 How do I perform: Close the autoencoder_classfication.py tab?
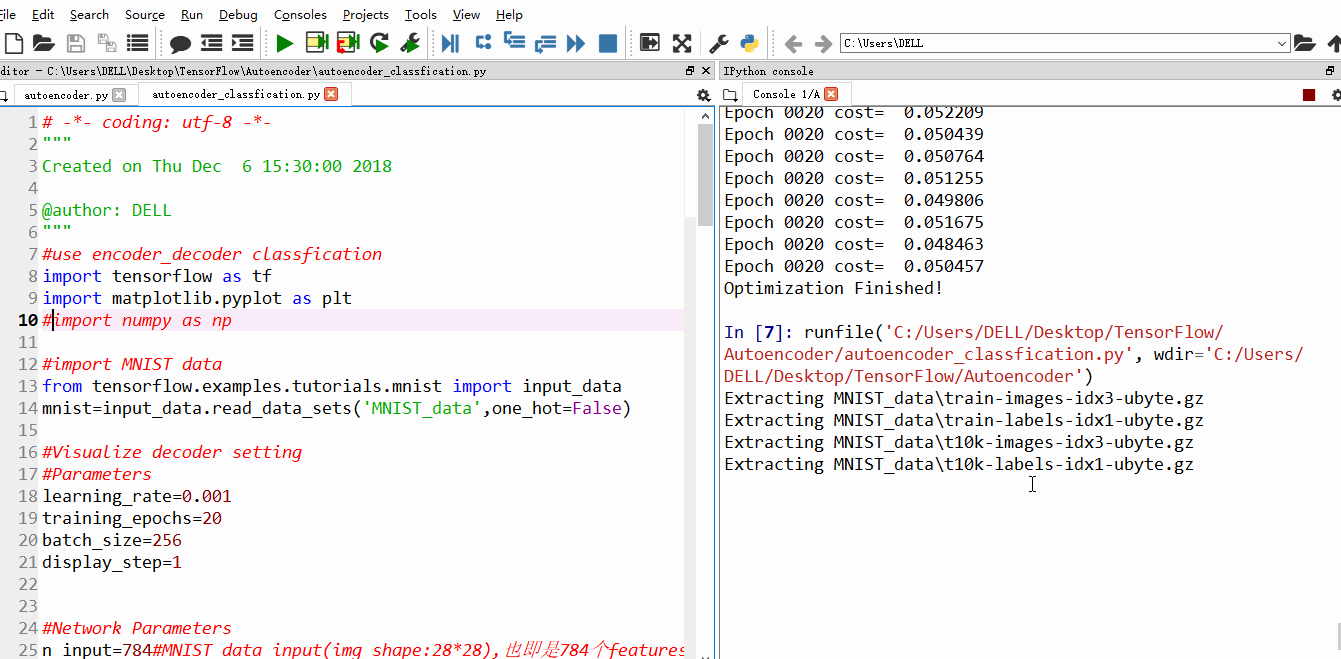coord(331,94)
